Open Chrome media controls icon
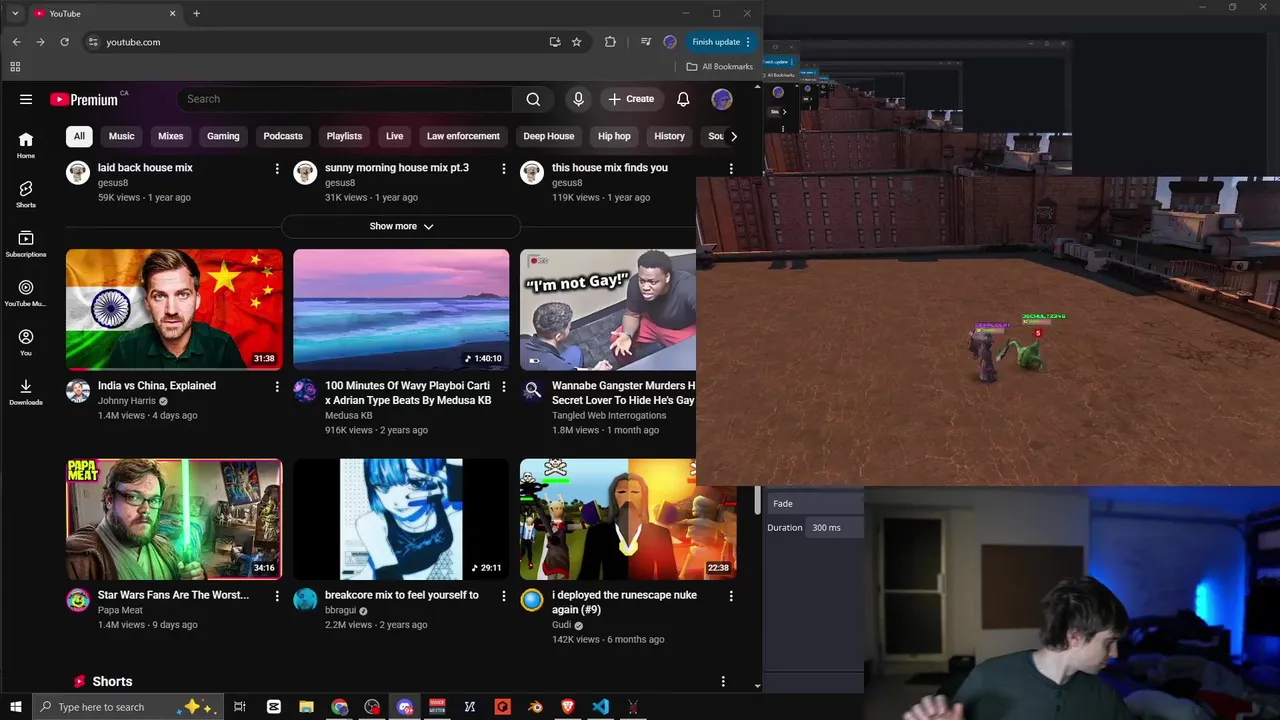 click(x=646, y=42)
